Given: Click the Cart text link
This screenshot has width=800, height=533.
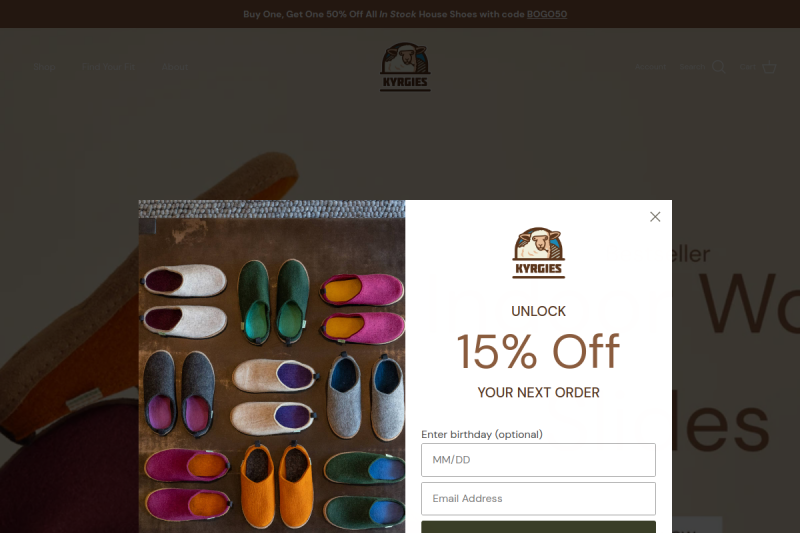Looking at the screenshot, I should tap(747, 67).
